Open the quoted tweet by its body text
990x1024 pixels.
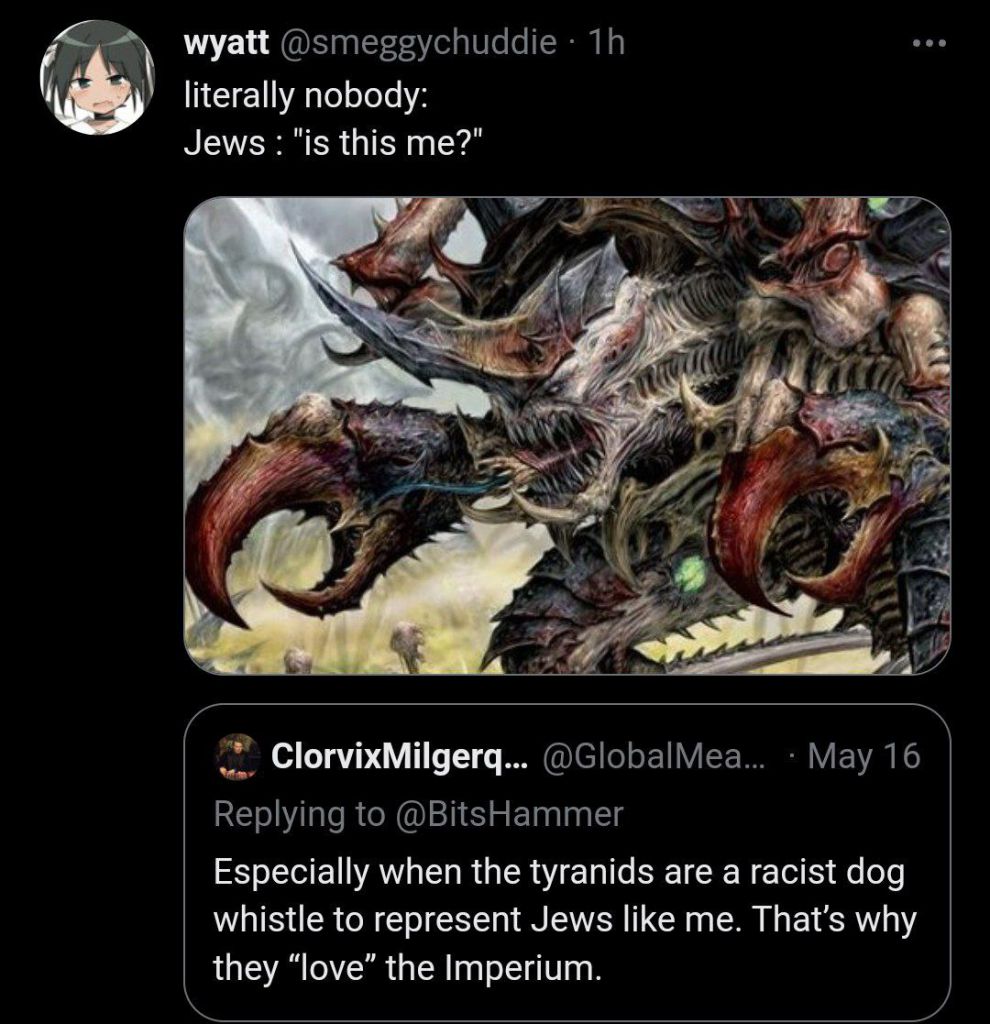(565, 919)
